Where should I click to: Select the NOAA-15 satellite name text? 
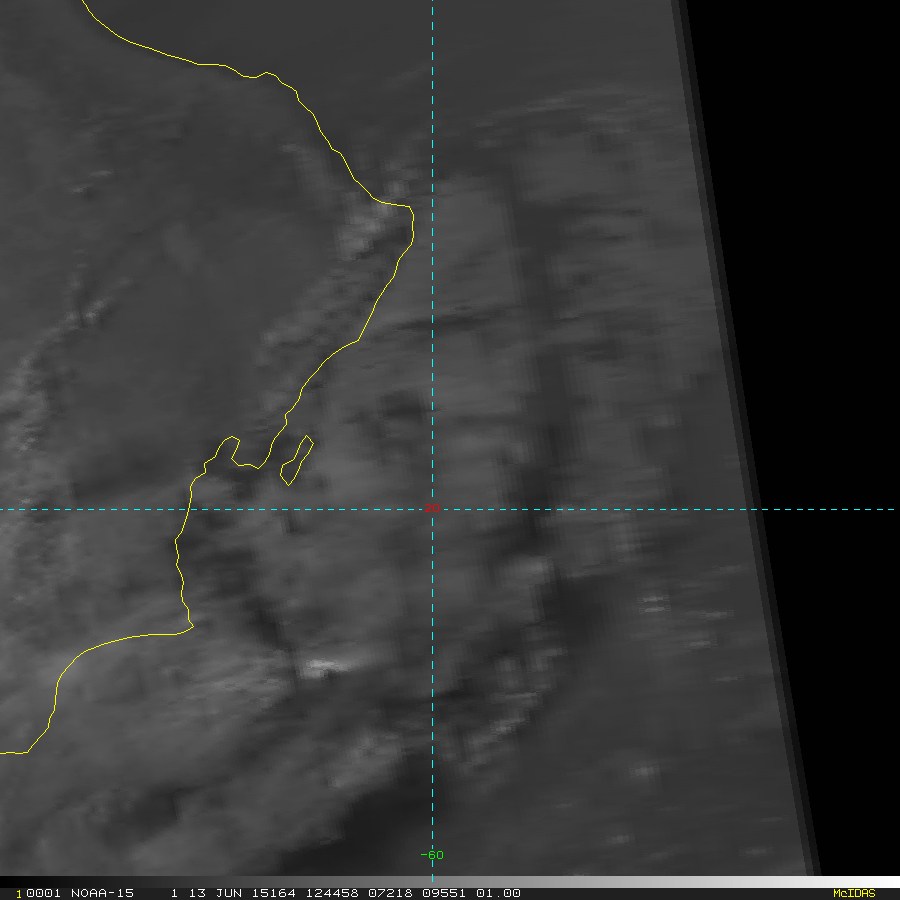(x=105, y=893)
